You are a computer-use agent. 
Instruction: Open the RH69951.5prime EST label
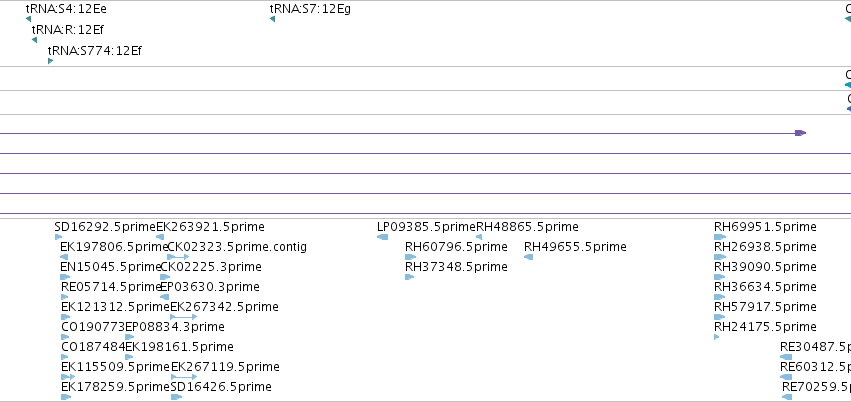point(765,227)
